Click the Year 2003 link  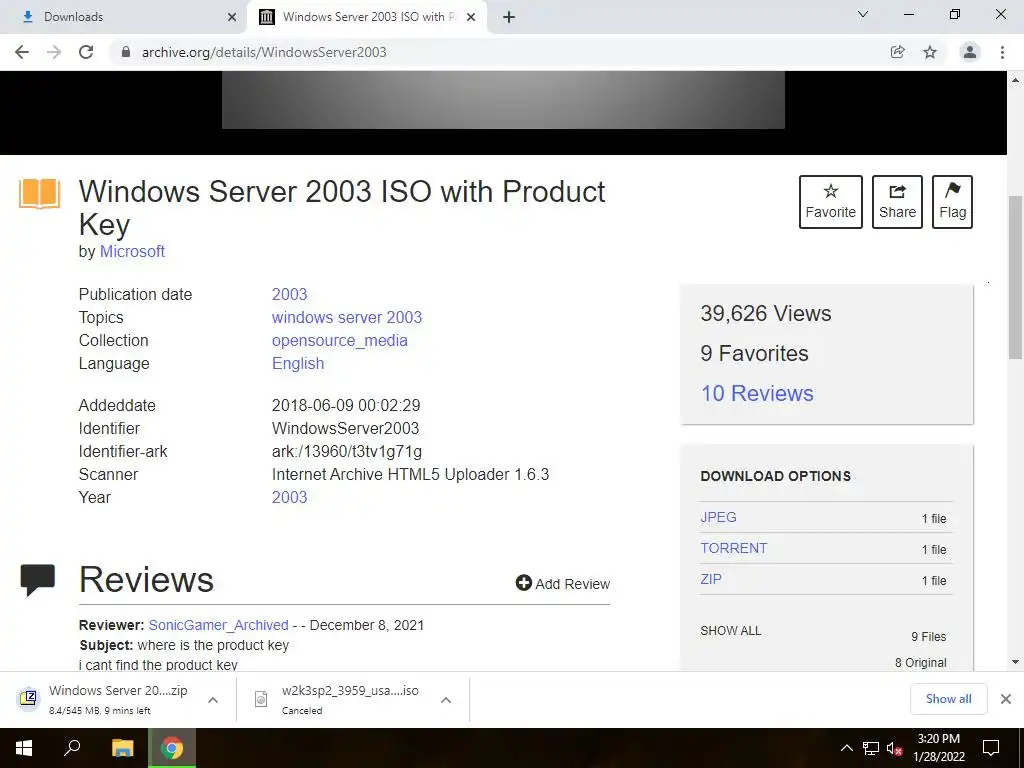[x=289, y=498]
